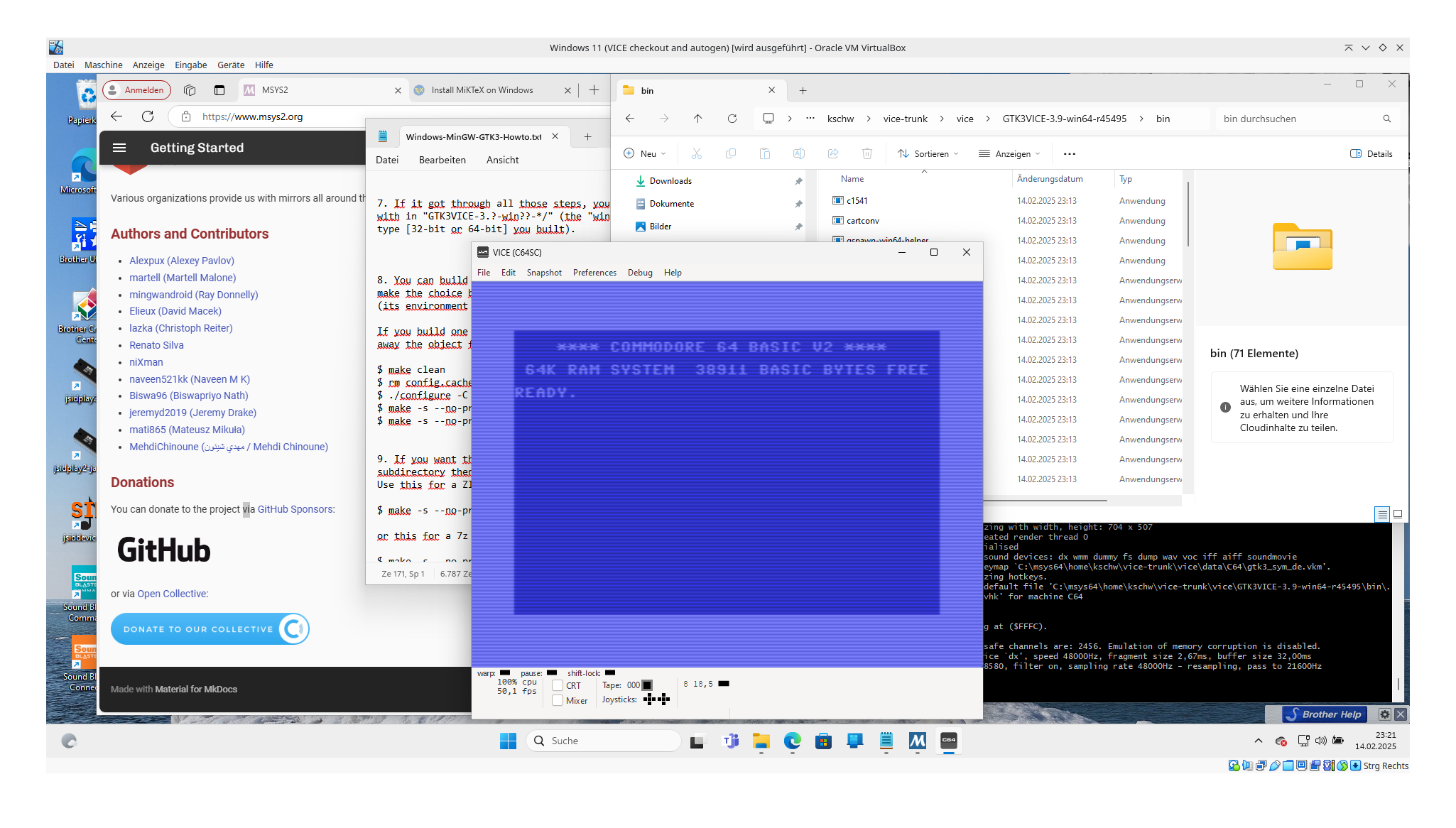Screen dimensions: 1456x828
Task: Expand chevron after vice in breadcrumb
Action: point(988,119)
